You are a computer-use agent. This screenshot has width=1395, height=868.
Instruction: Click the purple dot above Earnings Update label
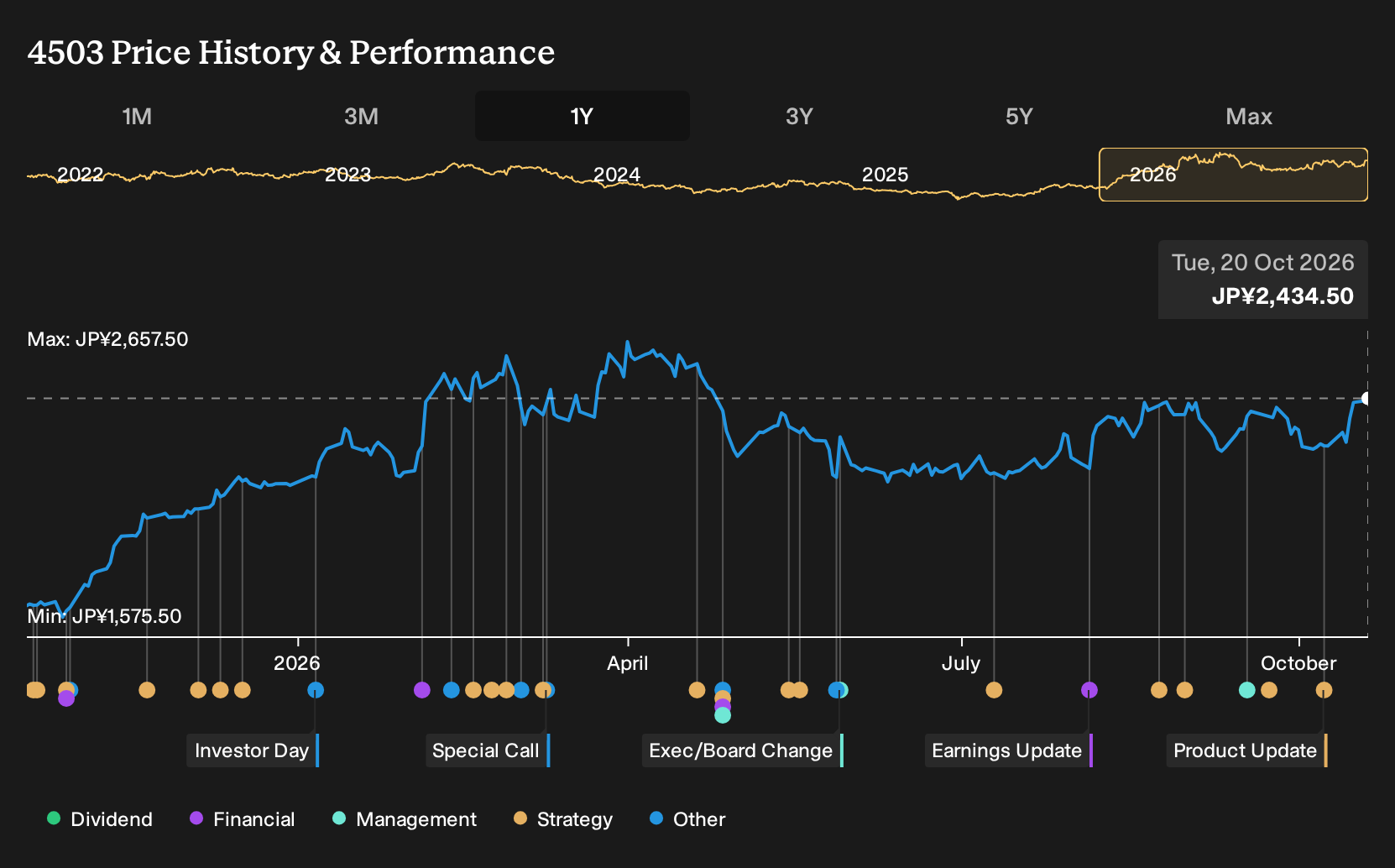(1089, 690)
